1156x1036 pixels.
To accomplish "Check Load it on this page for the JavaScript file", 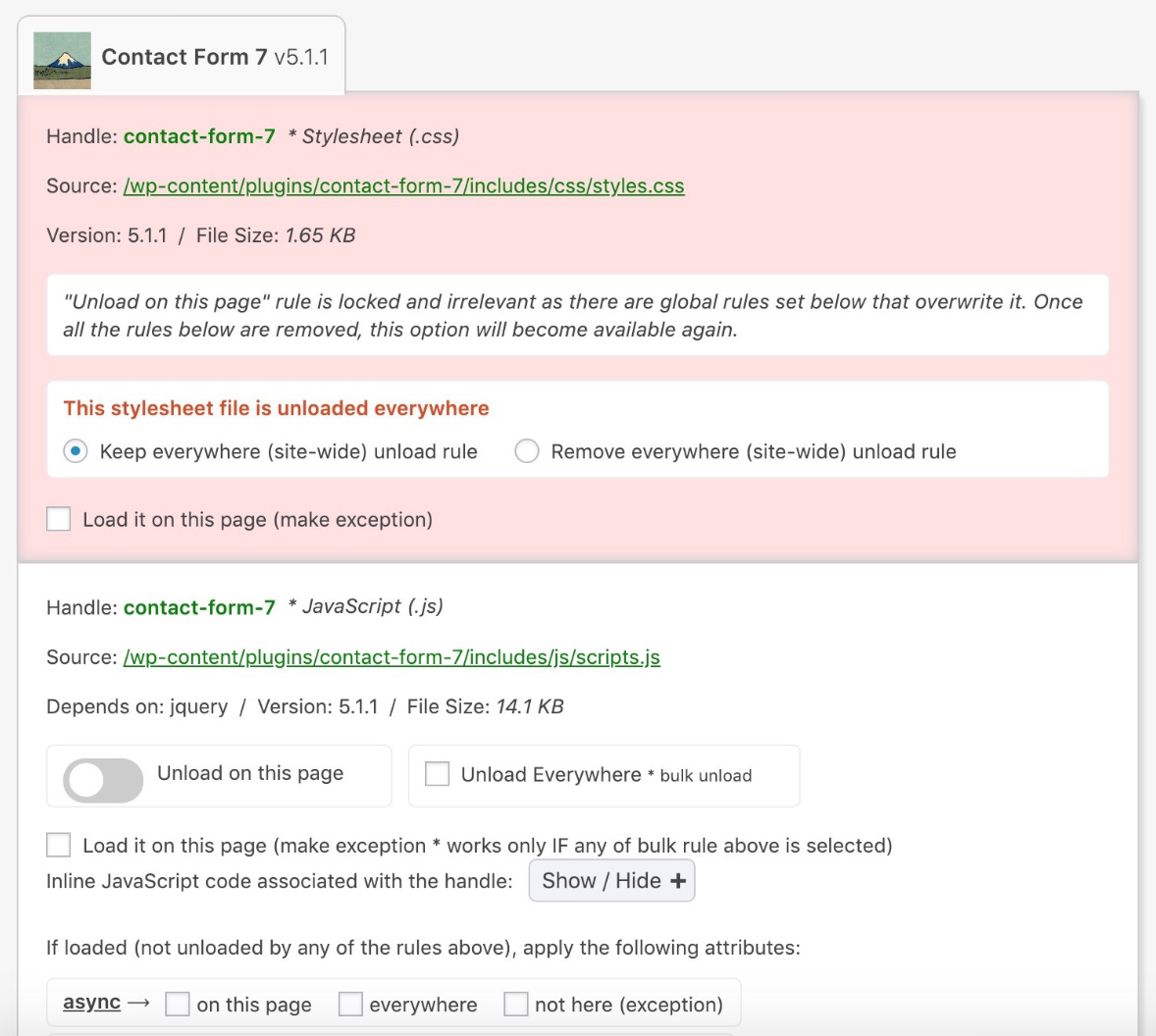I will pos(59,845).
